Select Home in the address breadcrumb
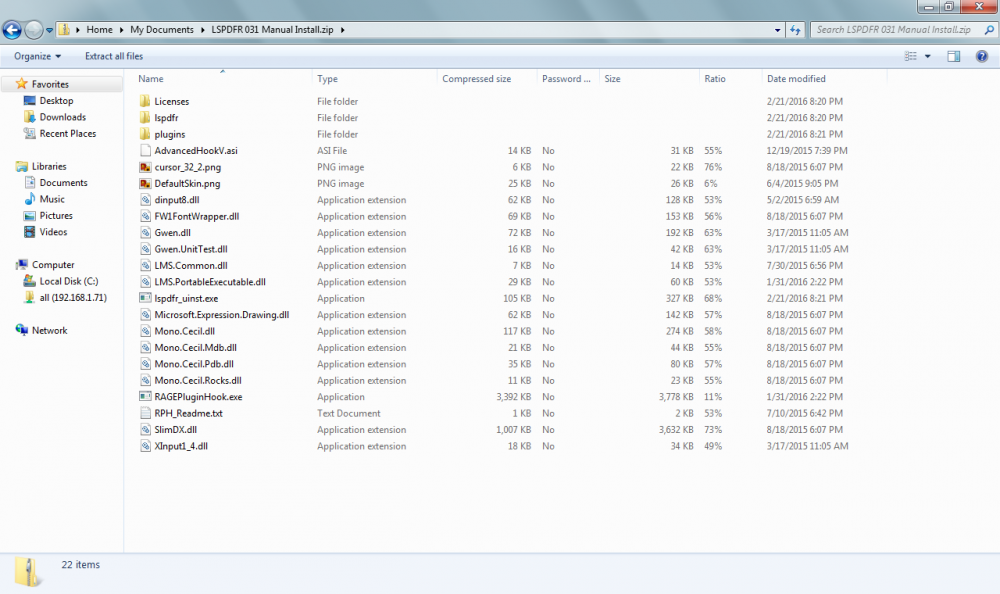 [99, 29]
